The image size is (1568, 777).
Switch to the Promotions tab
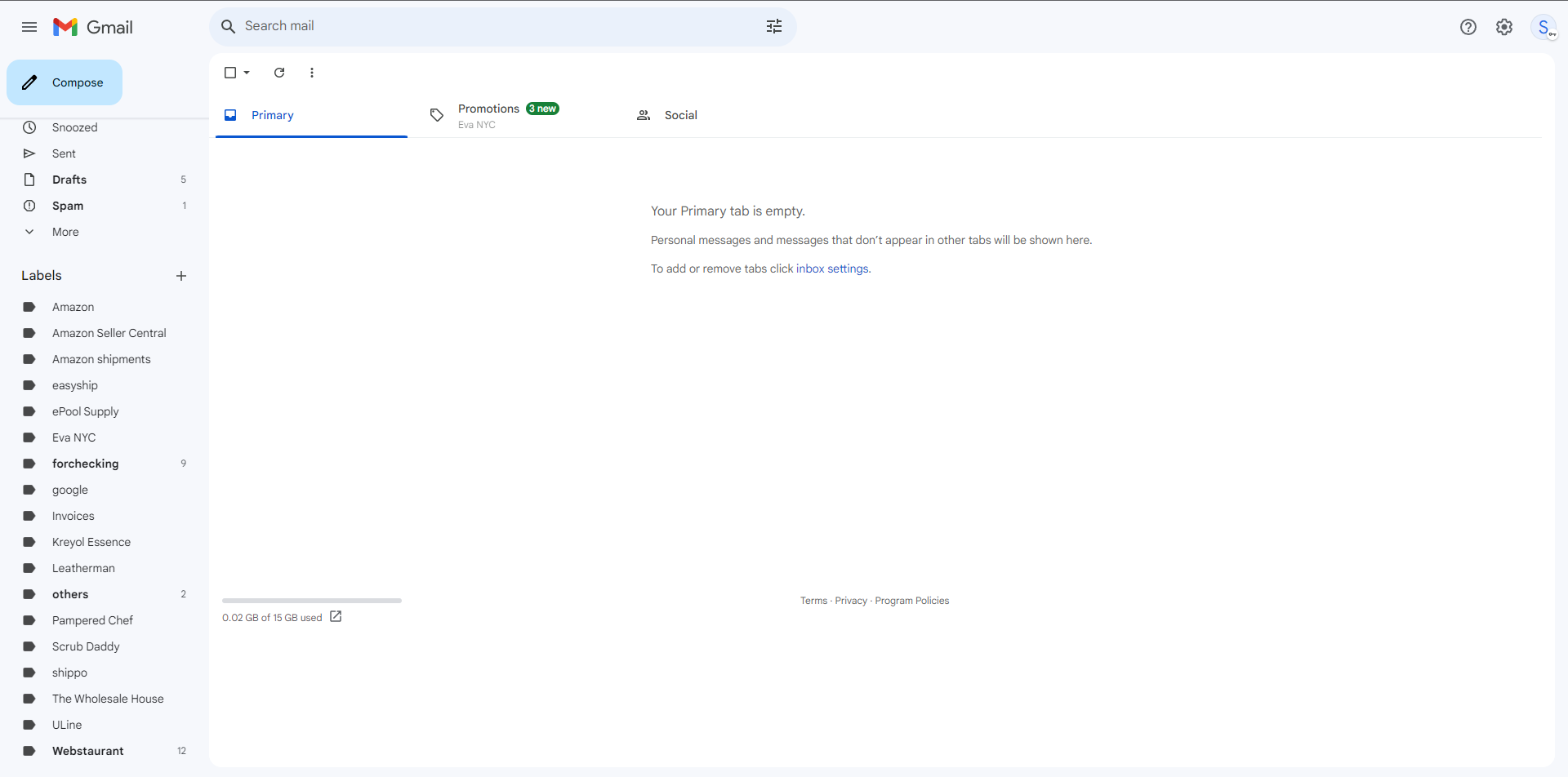pyautogui.click(x=518, y=115)
